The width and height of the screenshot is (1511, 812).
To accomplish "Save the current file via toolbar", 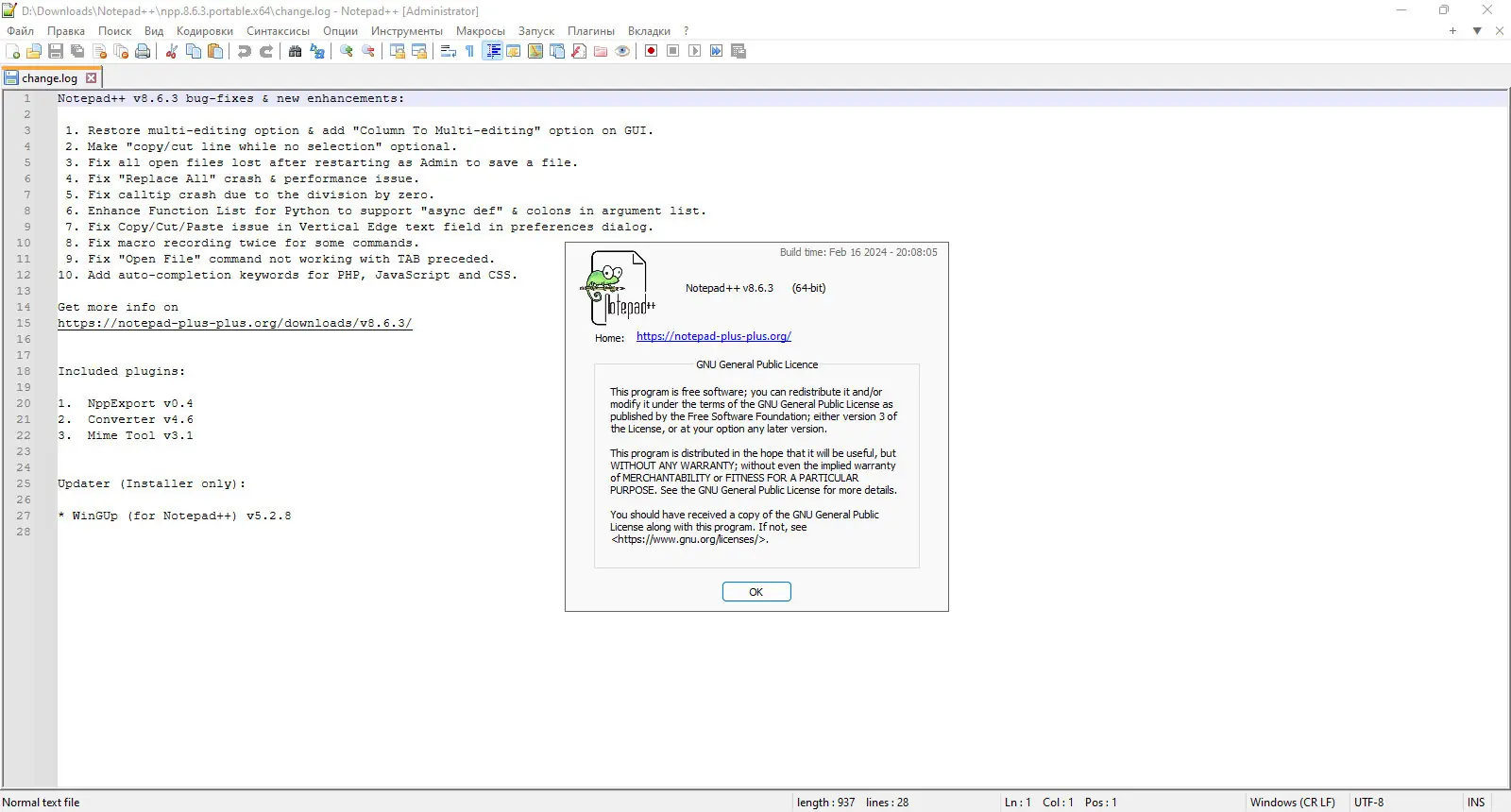I will tap(56, 51).
